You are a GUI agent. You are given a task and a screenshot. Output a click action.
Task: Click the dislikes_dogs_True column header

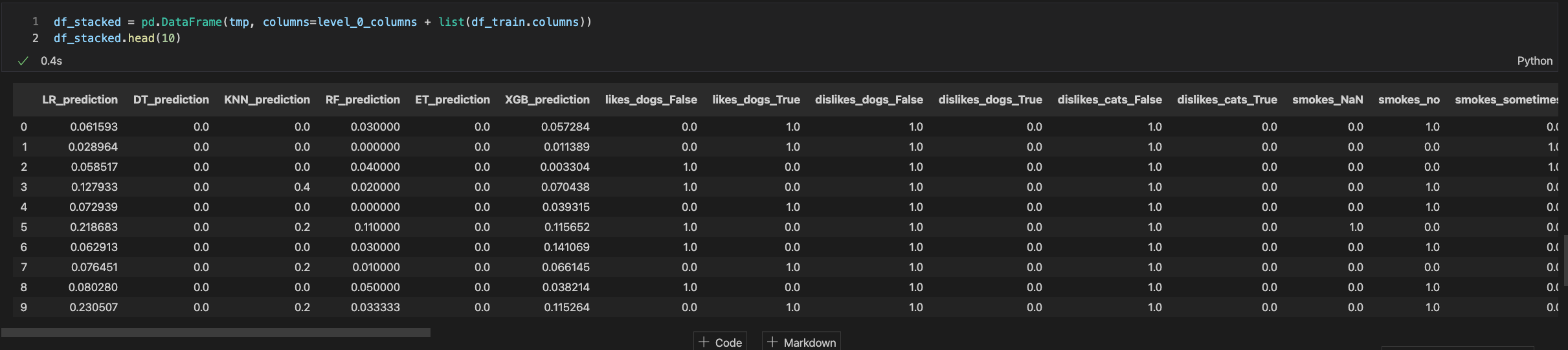pyautogui.click(x=990, y=100)
